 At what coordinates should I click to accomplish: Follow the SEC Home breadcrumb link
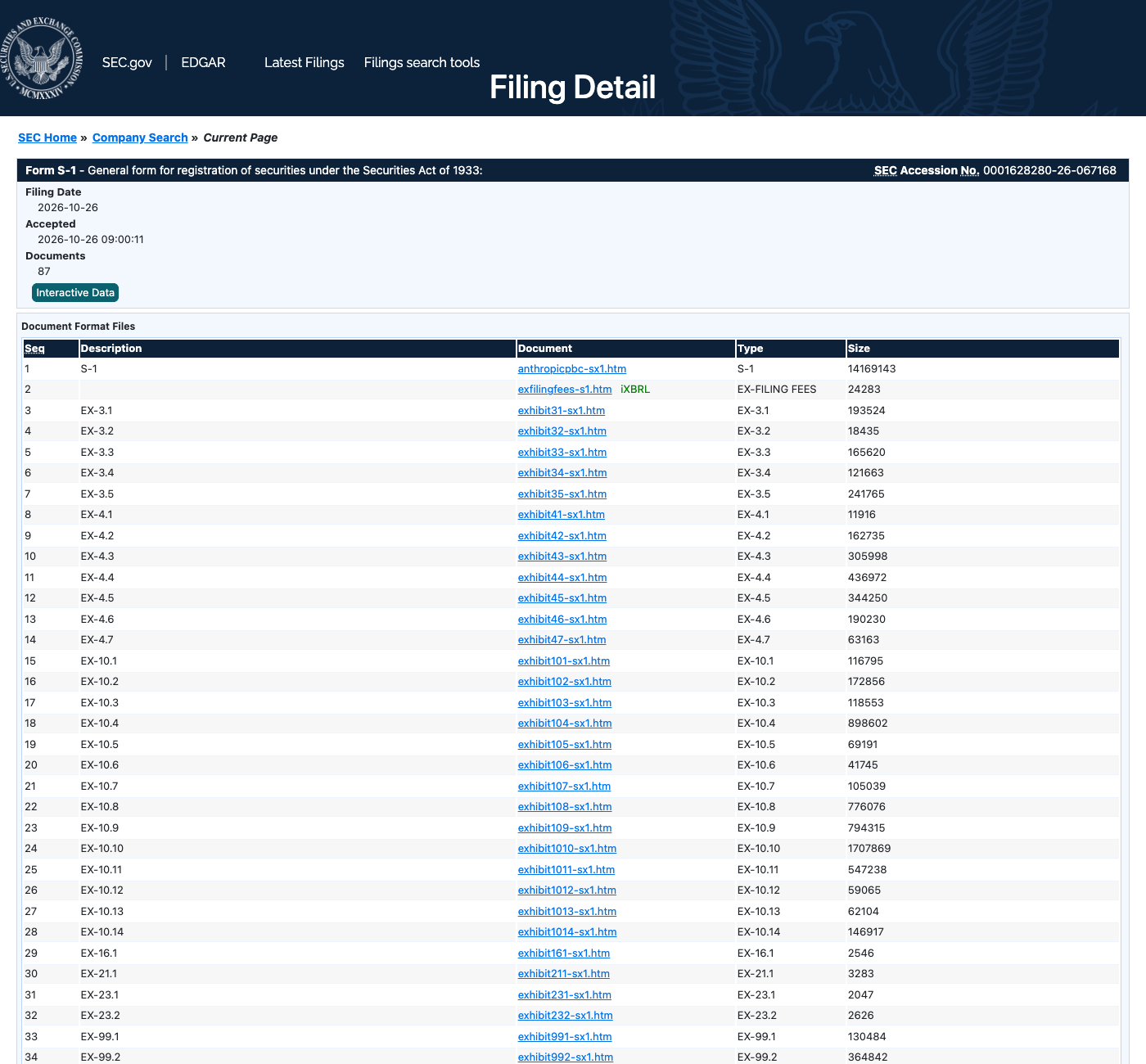pos(47,138)
